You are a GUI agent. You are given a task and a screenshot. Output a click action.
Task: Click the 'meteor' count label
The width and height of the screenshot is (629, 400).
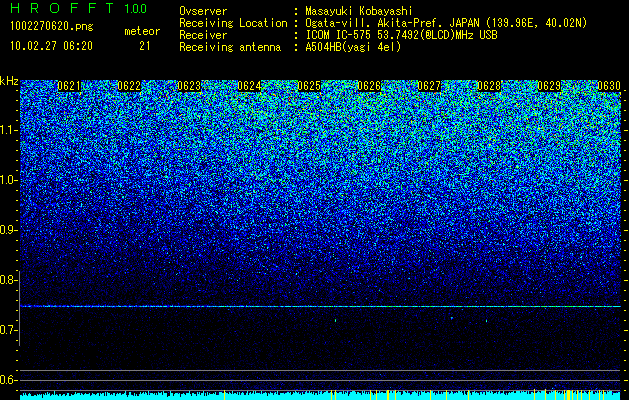[x=142, y=31]
